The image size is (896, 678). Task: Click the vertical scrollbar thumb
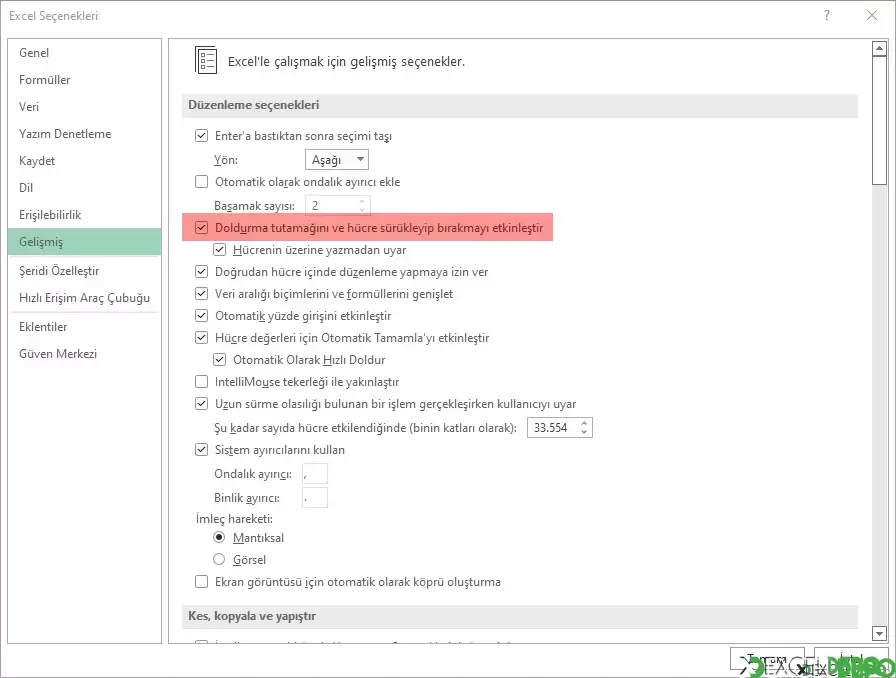[x=879, y=121]
